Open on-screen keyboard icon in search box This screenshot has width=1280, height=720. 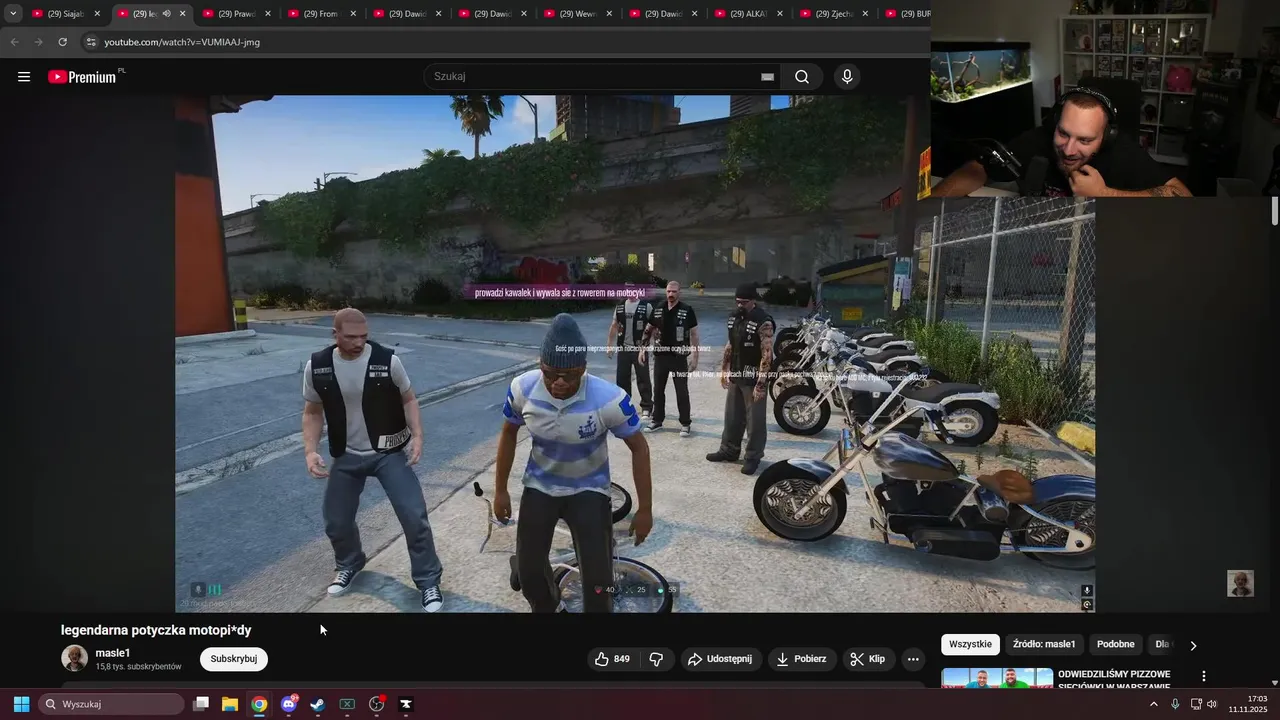pos(767,77)
